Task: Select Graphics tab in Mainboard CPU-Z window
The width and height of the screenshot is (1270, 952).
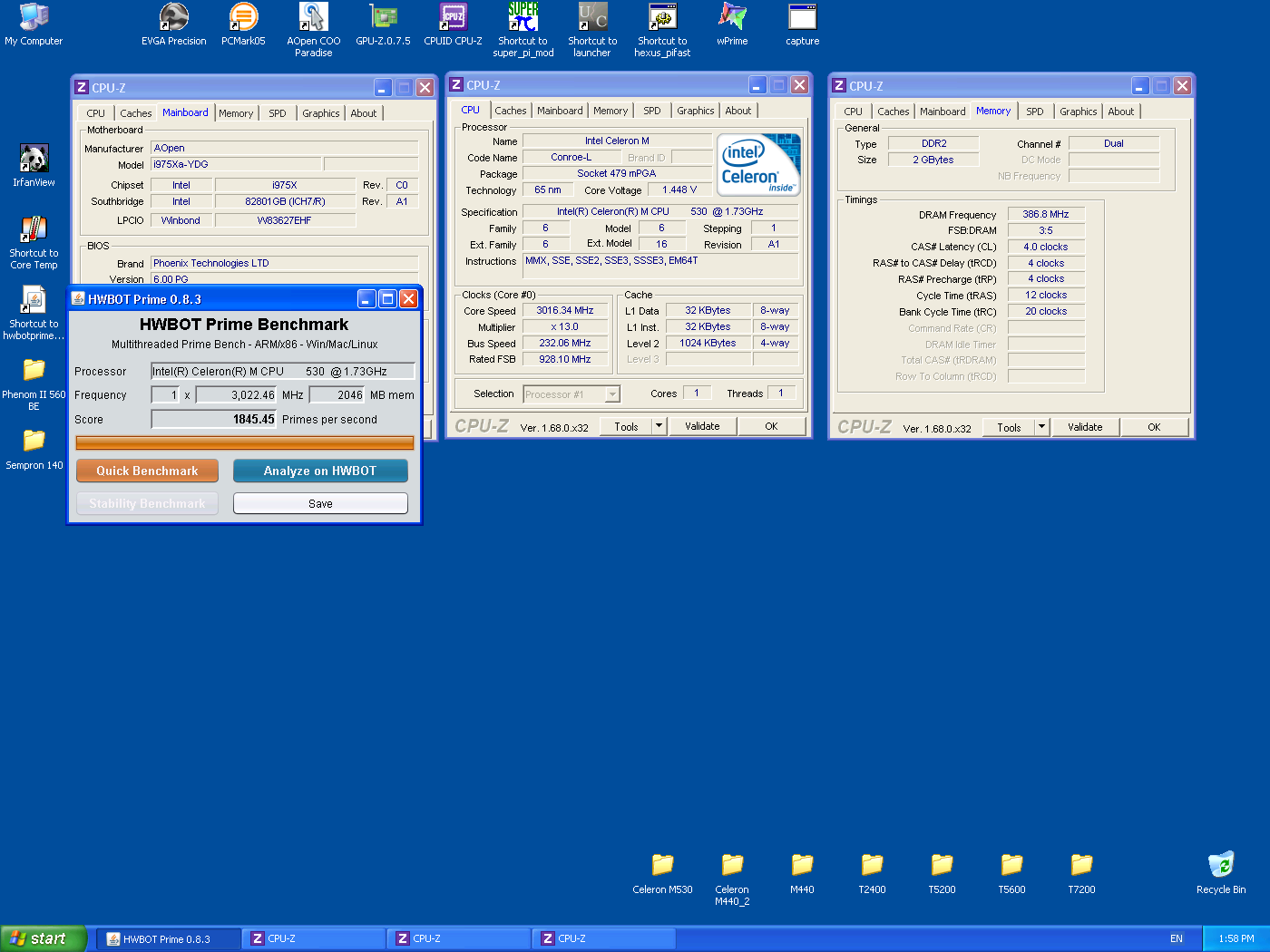Action: point(321,113)
